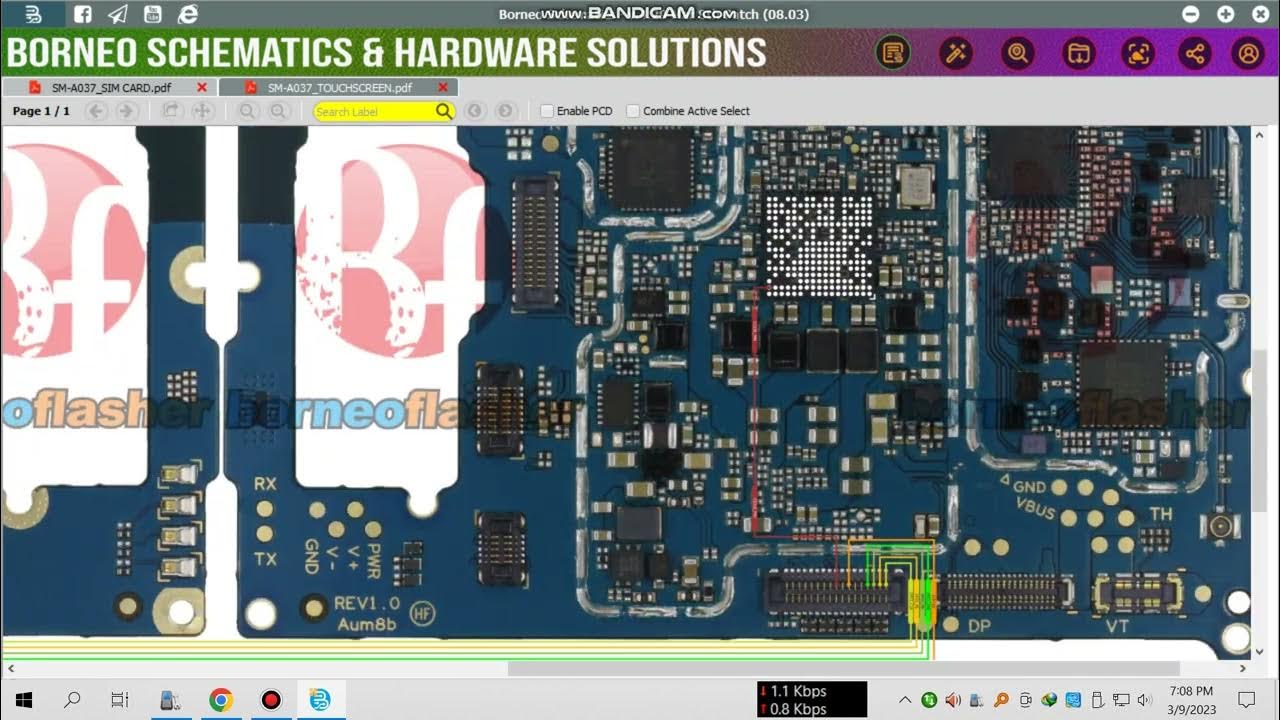
Task: Open the Internet Explorer web icon
Action: click(187, 14)
